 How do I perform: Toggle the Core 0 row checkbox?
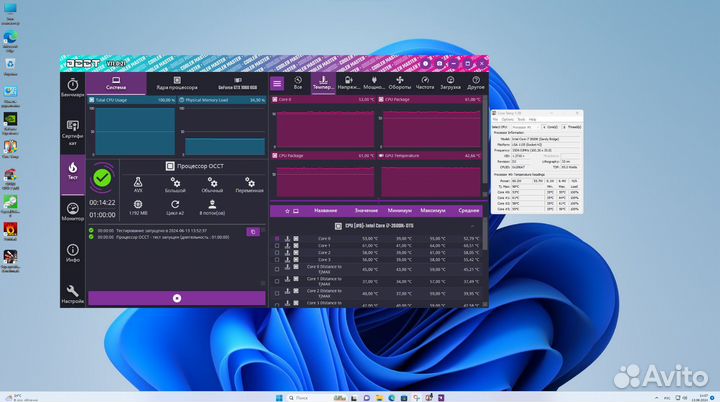[277, 239]
